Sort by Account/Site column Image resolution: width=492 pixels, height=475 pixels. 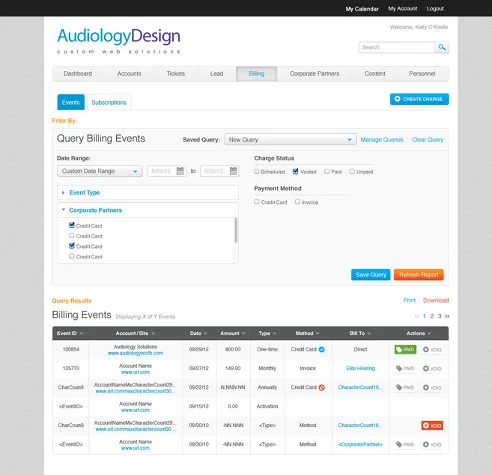click(135, 333)
